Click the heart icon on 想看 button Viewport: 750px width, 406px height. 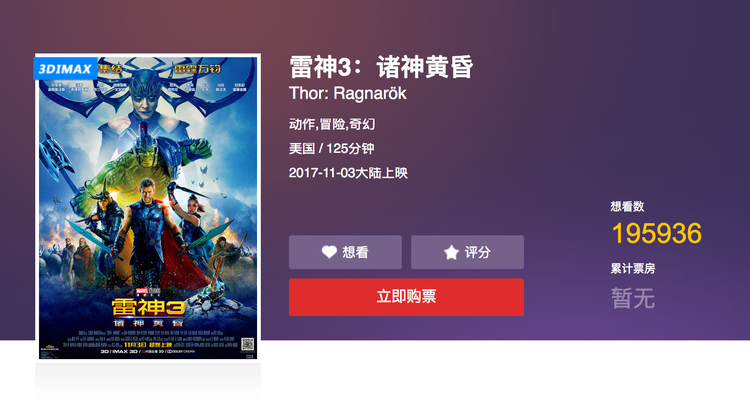click(x=329, y=252)
